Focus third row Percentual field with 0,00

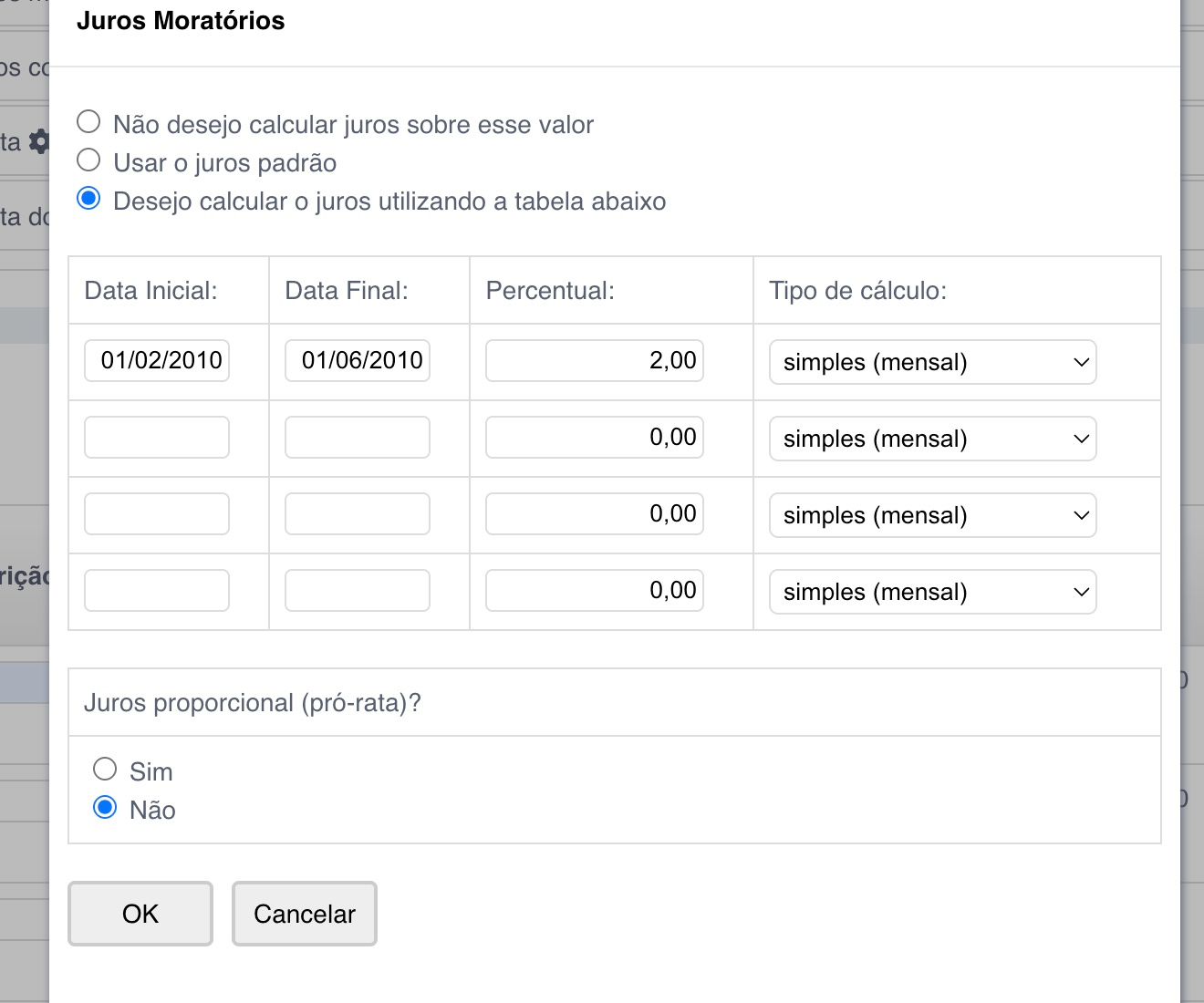coord(595,514)
